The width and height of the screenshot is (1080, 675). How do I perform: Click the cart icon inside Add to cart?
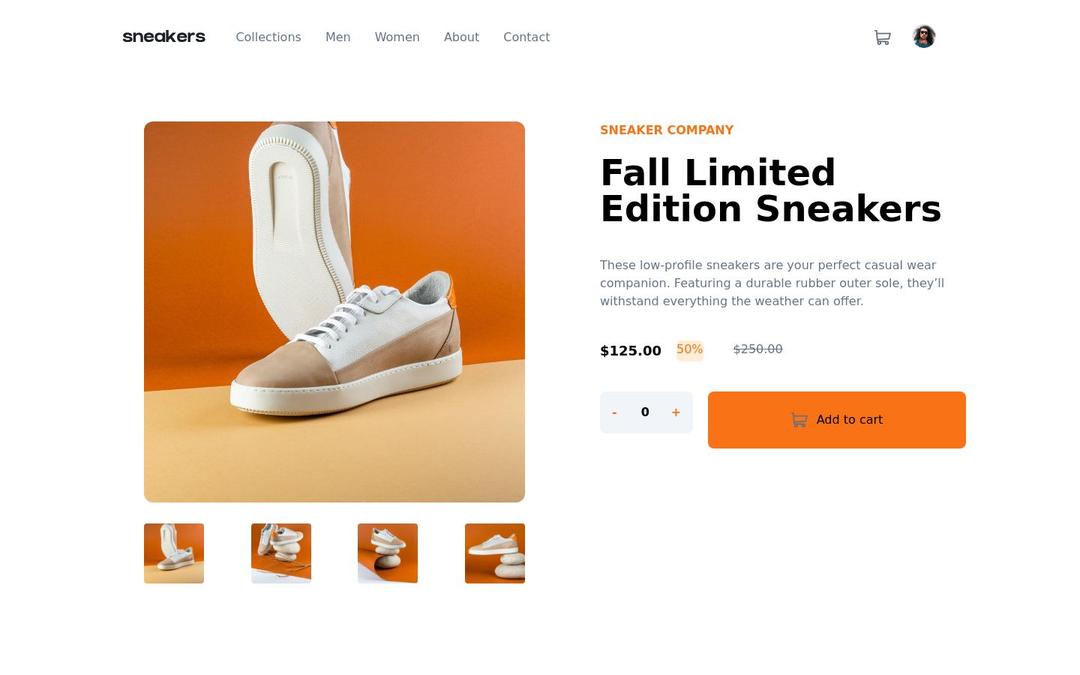pyautogui.click(x=798, y=419)
